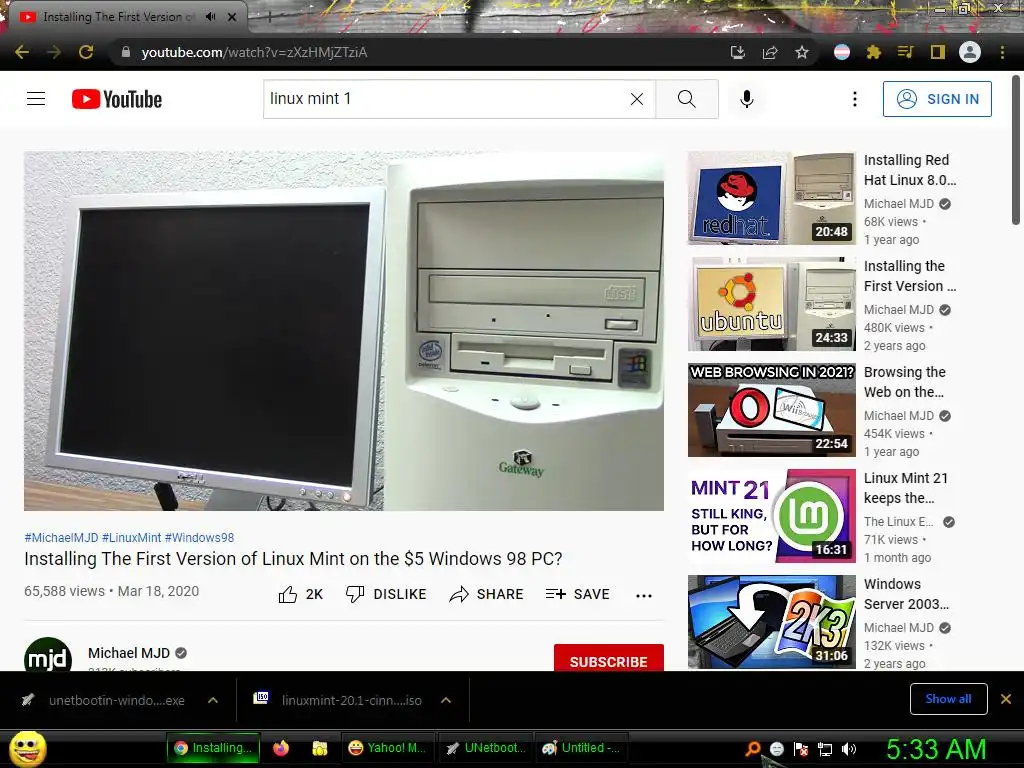This screenshot has height=768, width=1024.
Task: Click the SIGN IN button
Action: pyautogui.click(x=937, y=99)
